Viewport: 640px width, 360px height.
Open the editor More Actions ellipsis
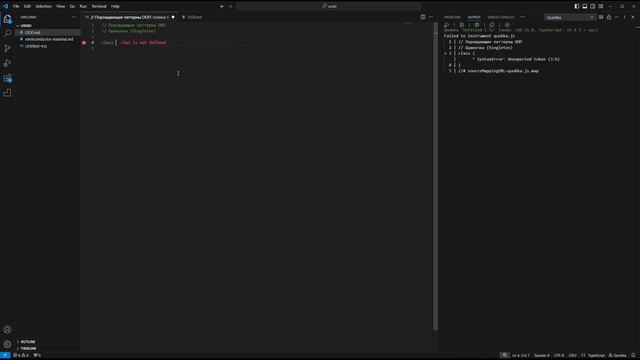(x=431, y=17)
